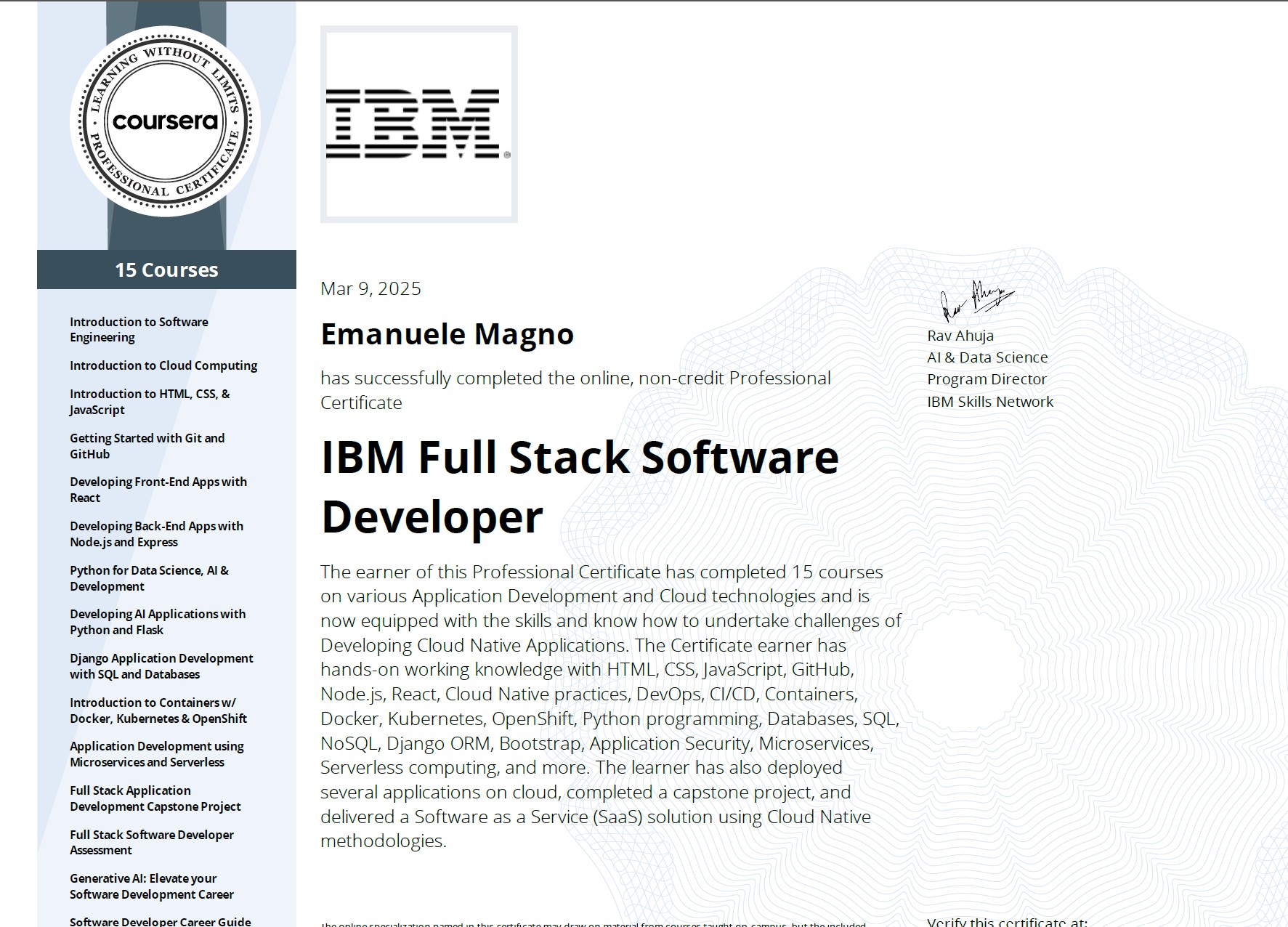
Task: Click 'Developing Back-End Apps with Node.js and Express'
Action: [156, 534]
